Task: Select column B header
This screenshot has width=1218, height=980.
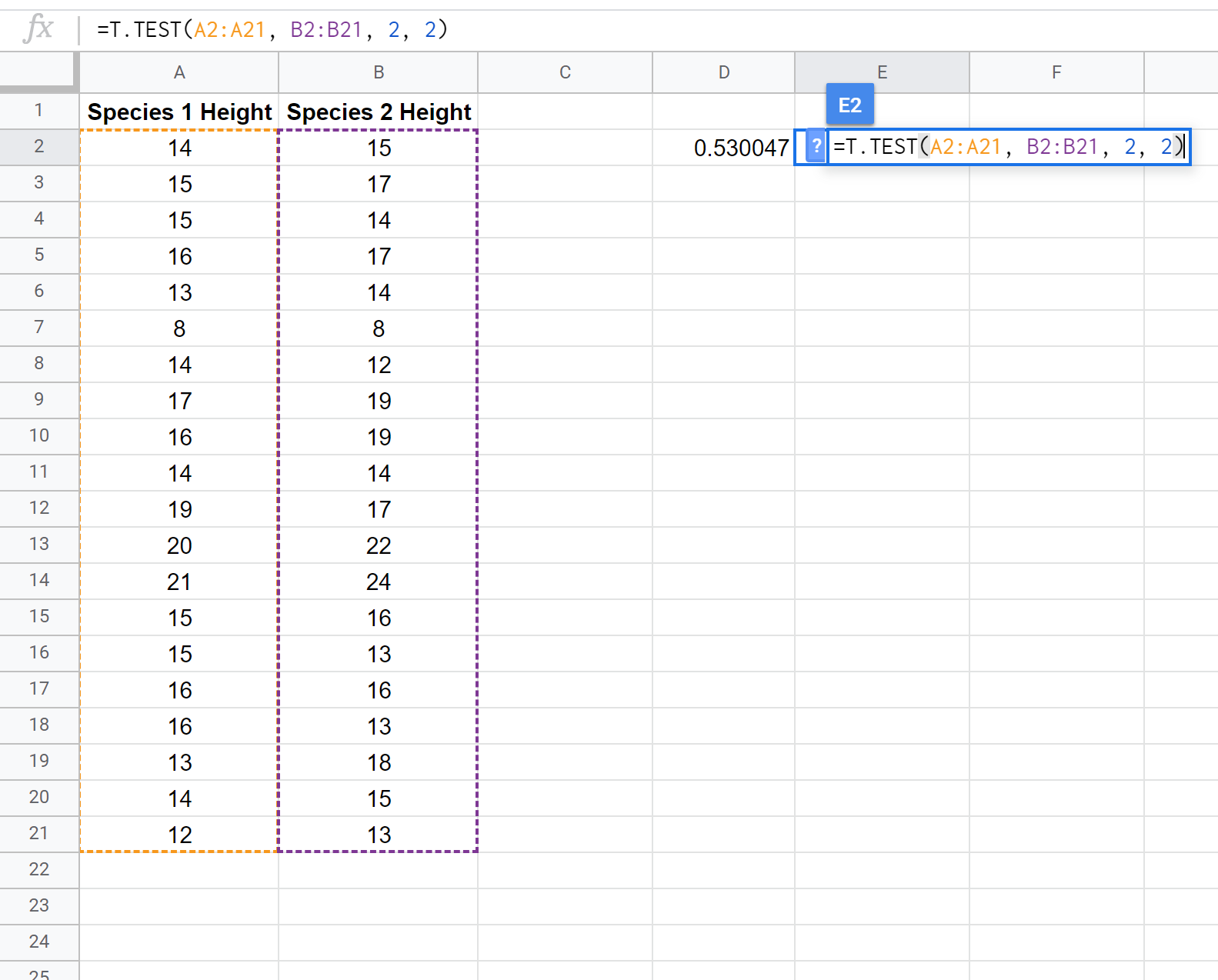Action: [379, 72]
